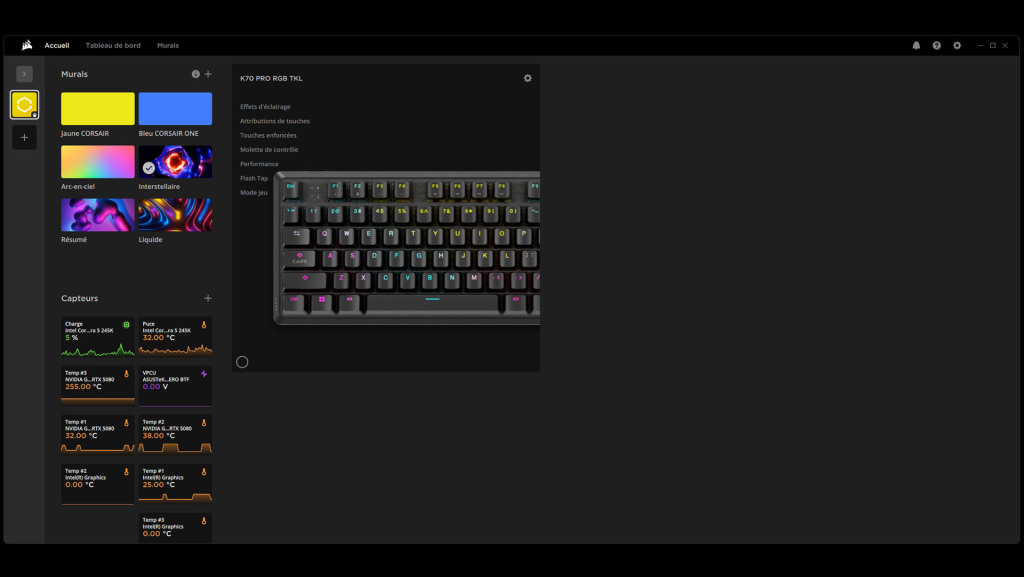The height and width of the screenshot is (577, 1024).
Task: Add a new mural with plus icon
Action: point(208,74)
